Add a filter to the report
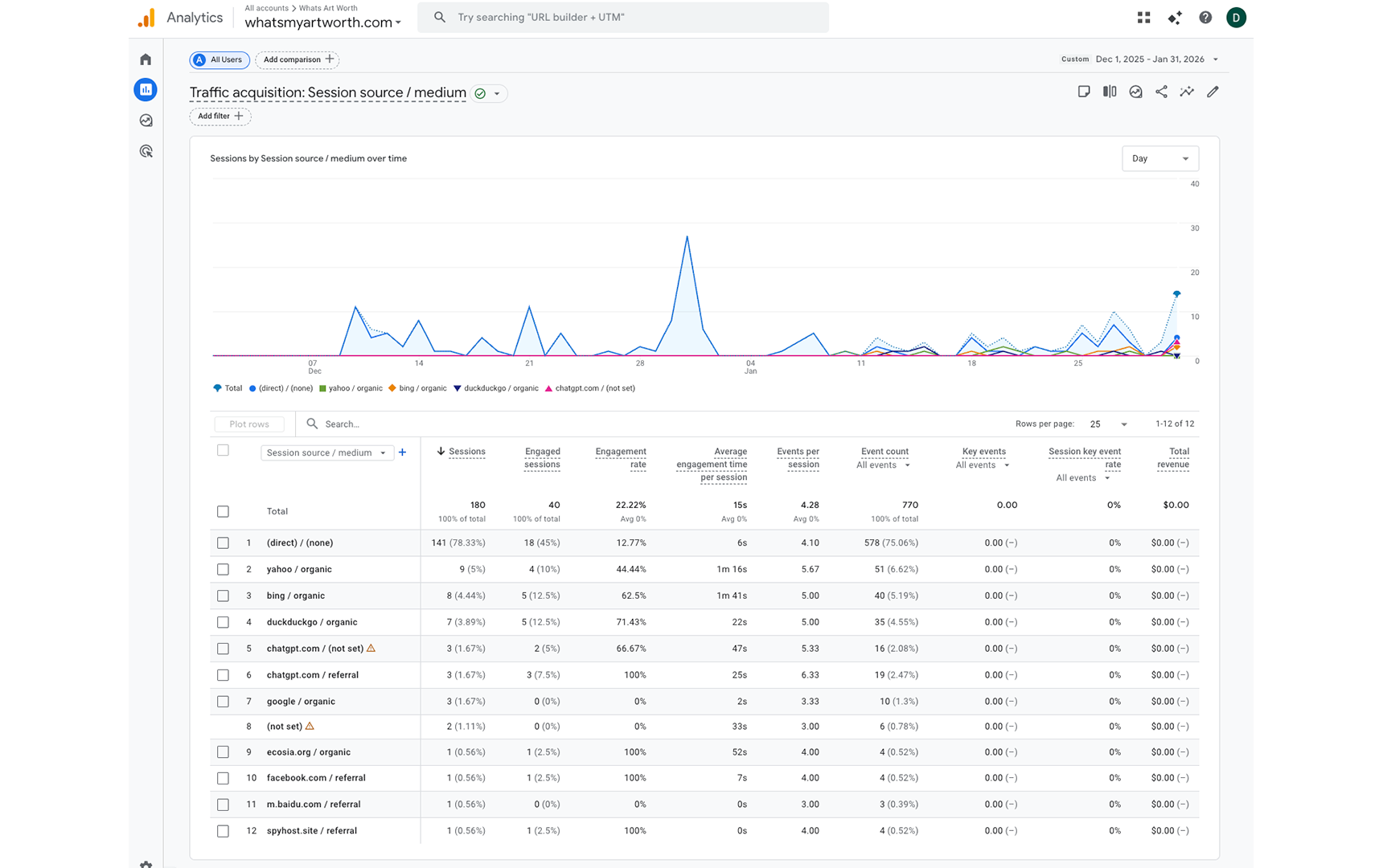The image size is (1383, 868). (220, 116)
